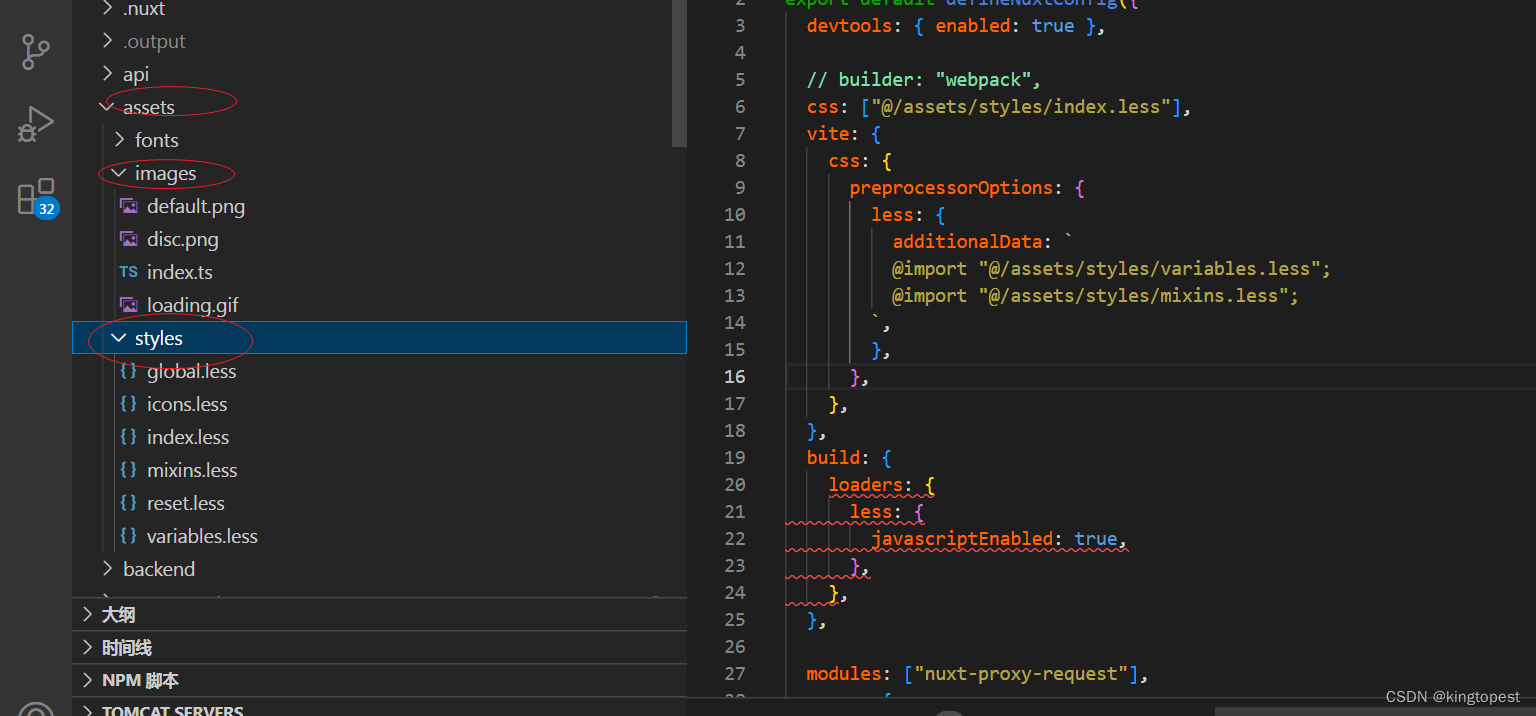Click the global.less braces icon
The height and width of the screenshot is (716, 1536).
(128, 371)
